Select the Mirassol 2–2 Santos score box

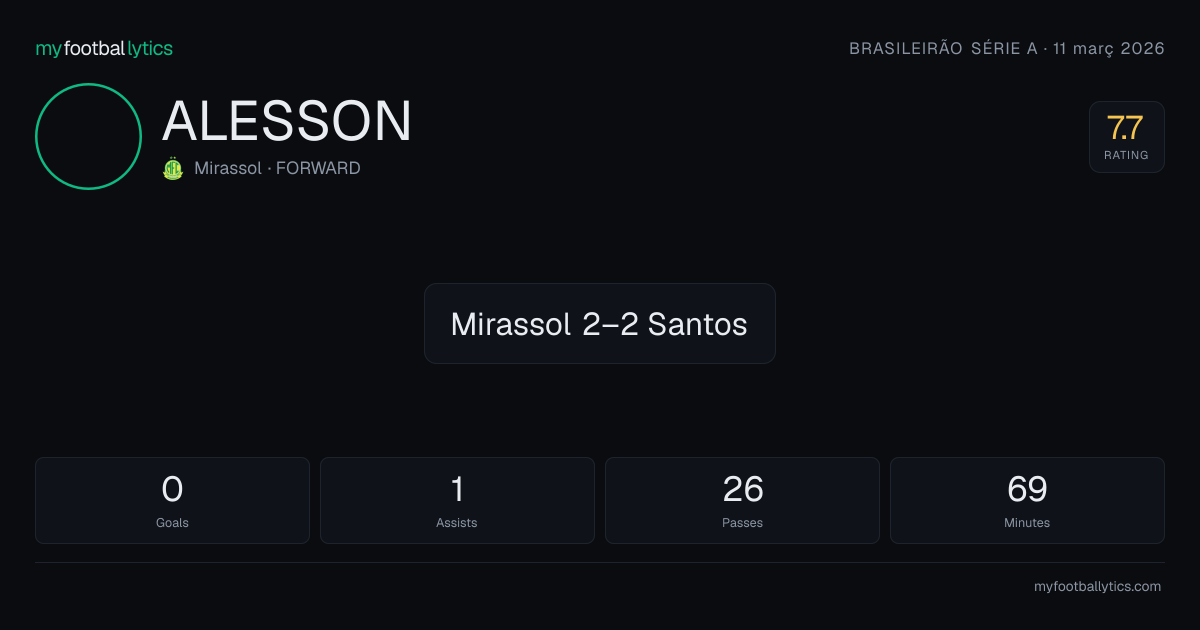[x=600, y=323]
